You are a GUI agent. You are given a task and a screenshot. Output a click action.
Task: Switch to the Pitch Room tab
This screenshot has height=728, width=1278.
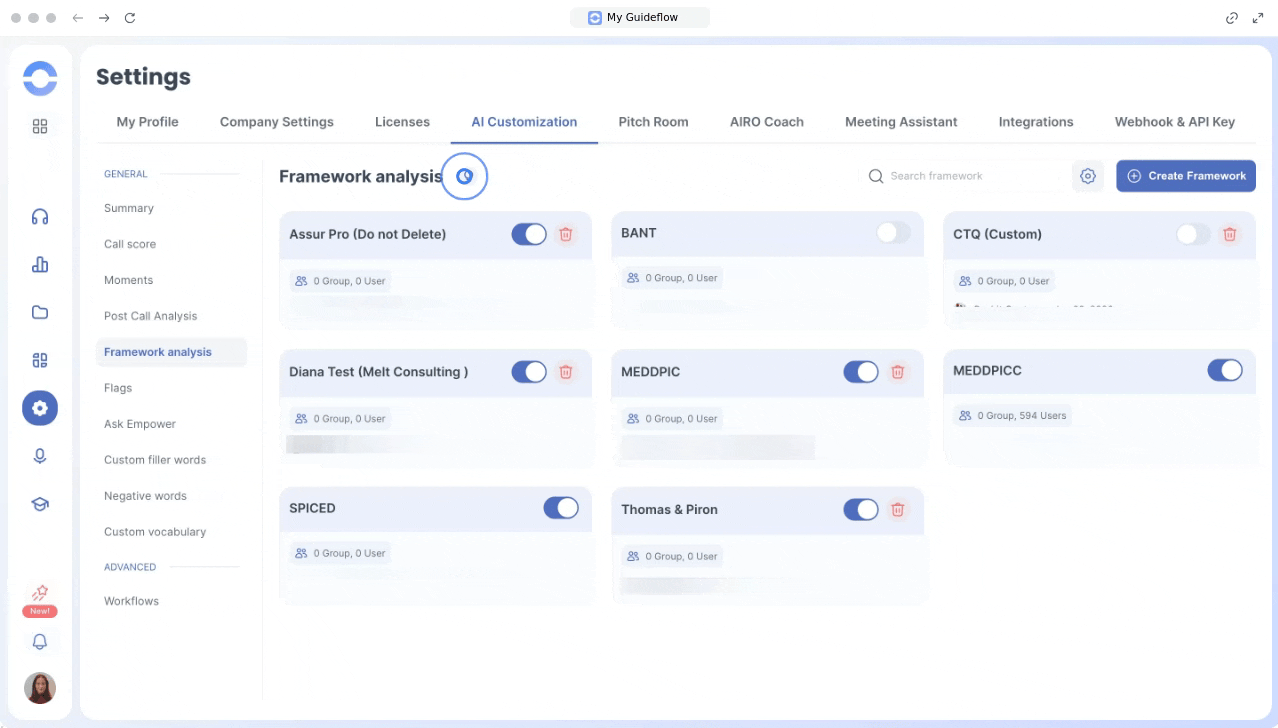pos(653,122)
